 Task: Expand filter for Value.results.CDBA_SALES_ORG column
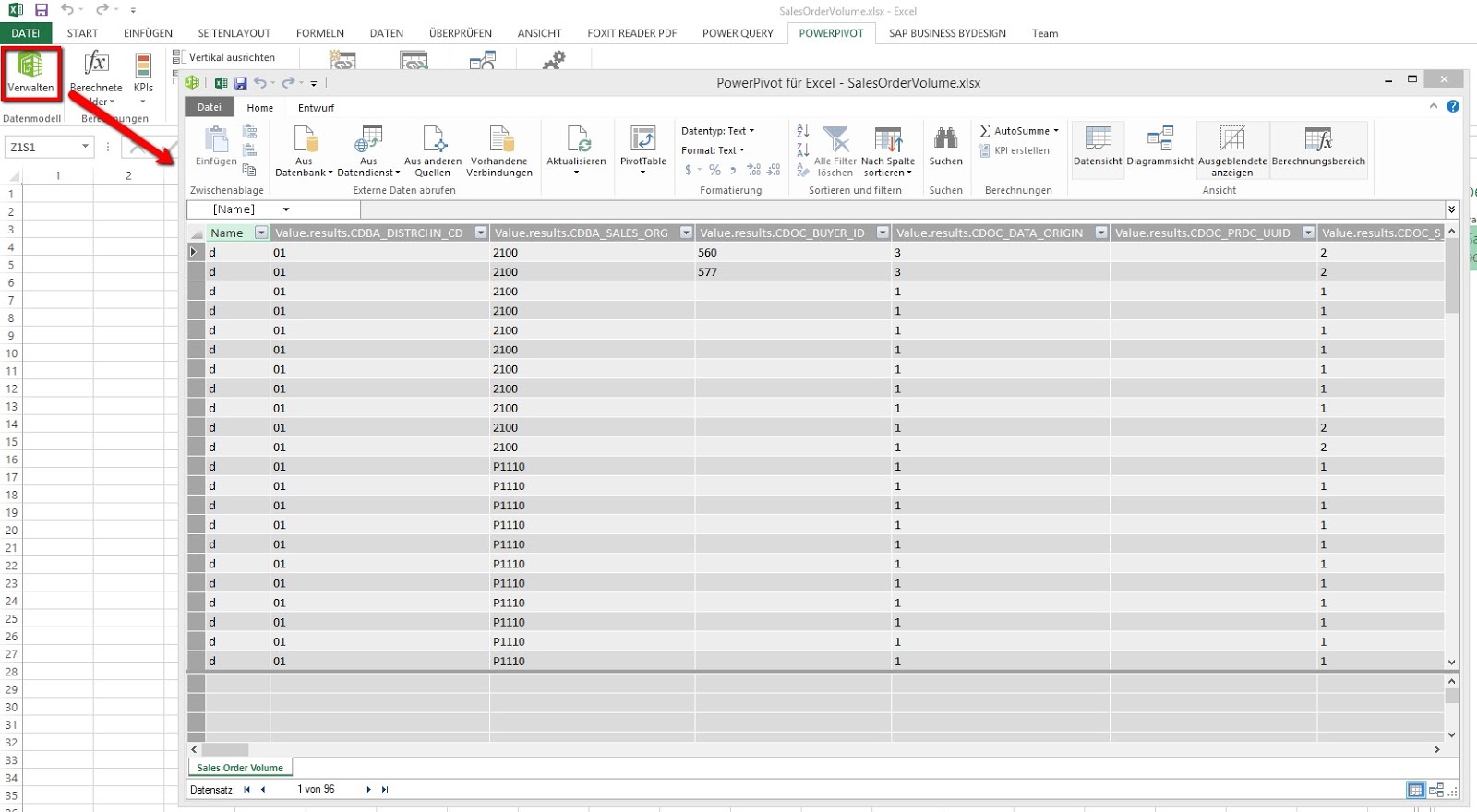(x=686, y=233)
